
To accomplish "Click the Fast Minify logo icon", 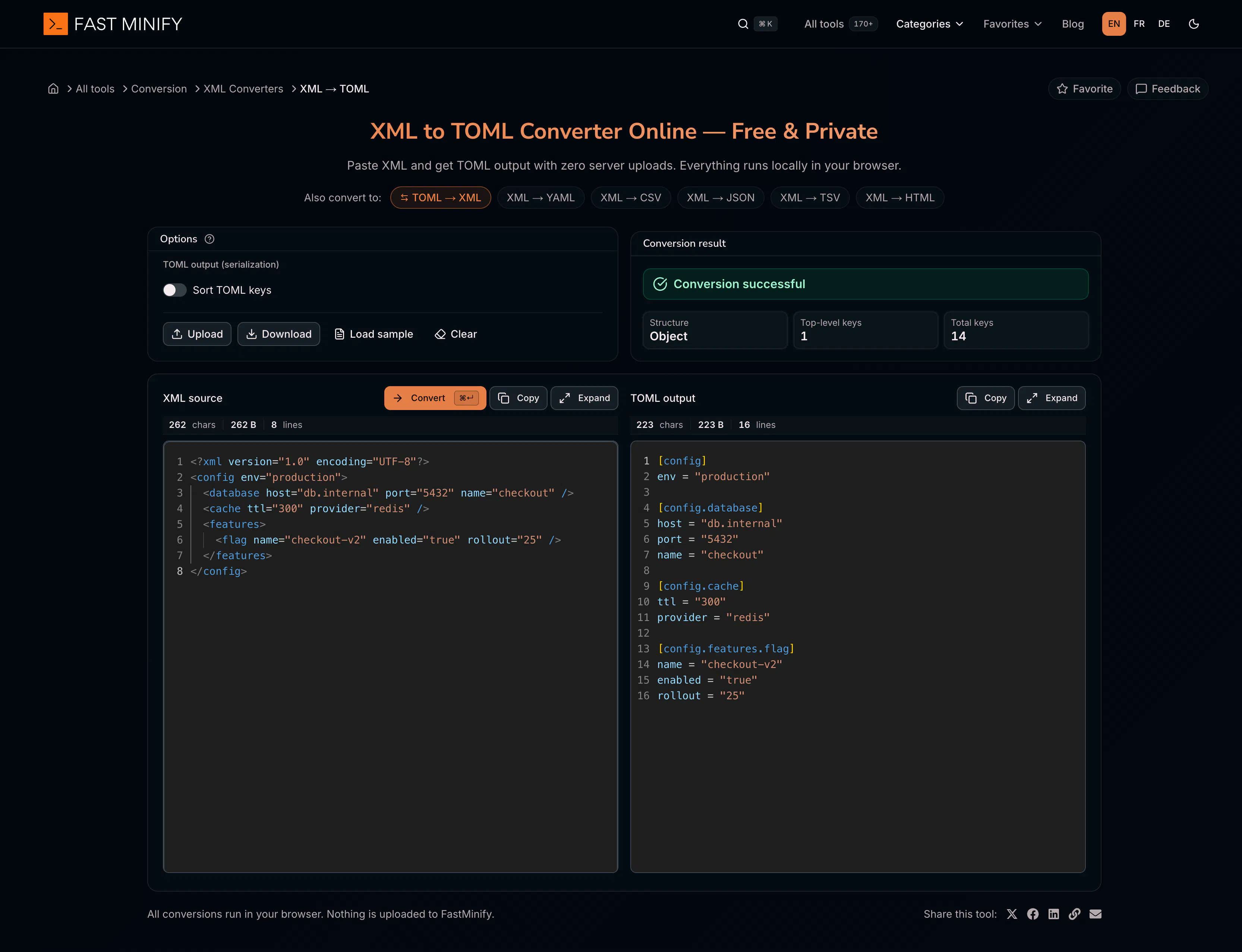I will pyautogui.click(x=56, y=24).
